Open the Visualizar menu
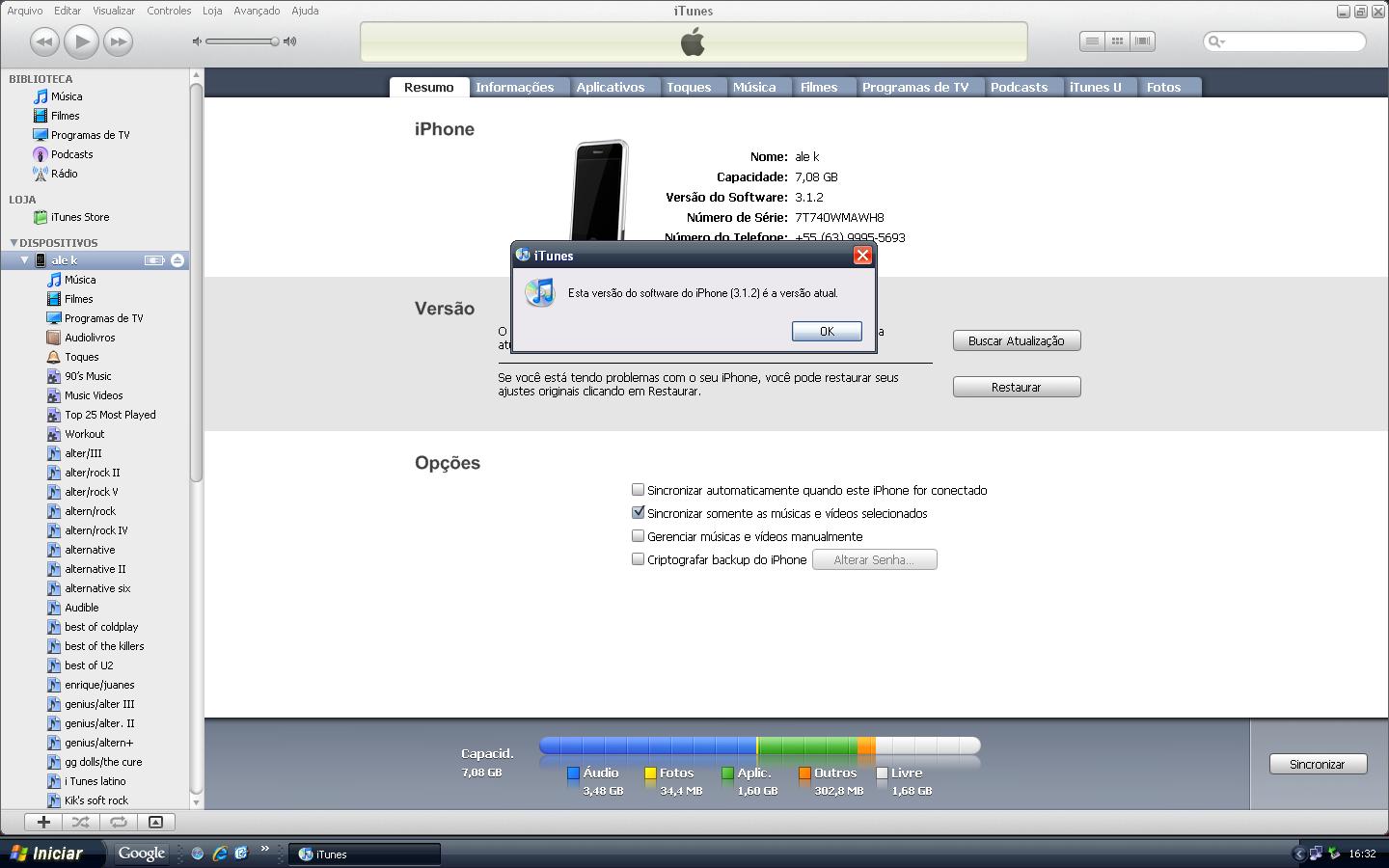 tap(114, 11)
